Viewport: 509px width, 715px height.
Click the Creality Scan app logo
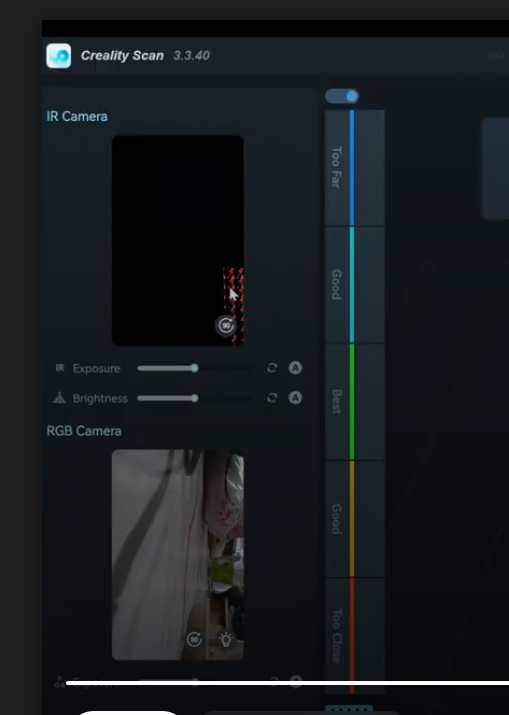pyautogui.click(x=59, y=56)
